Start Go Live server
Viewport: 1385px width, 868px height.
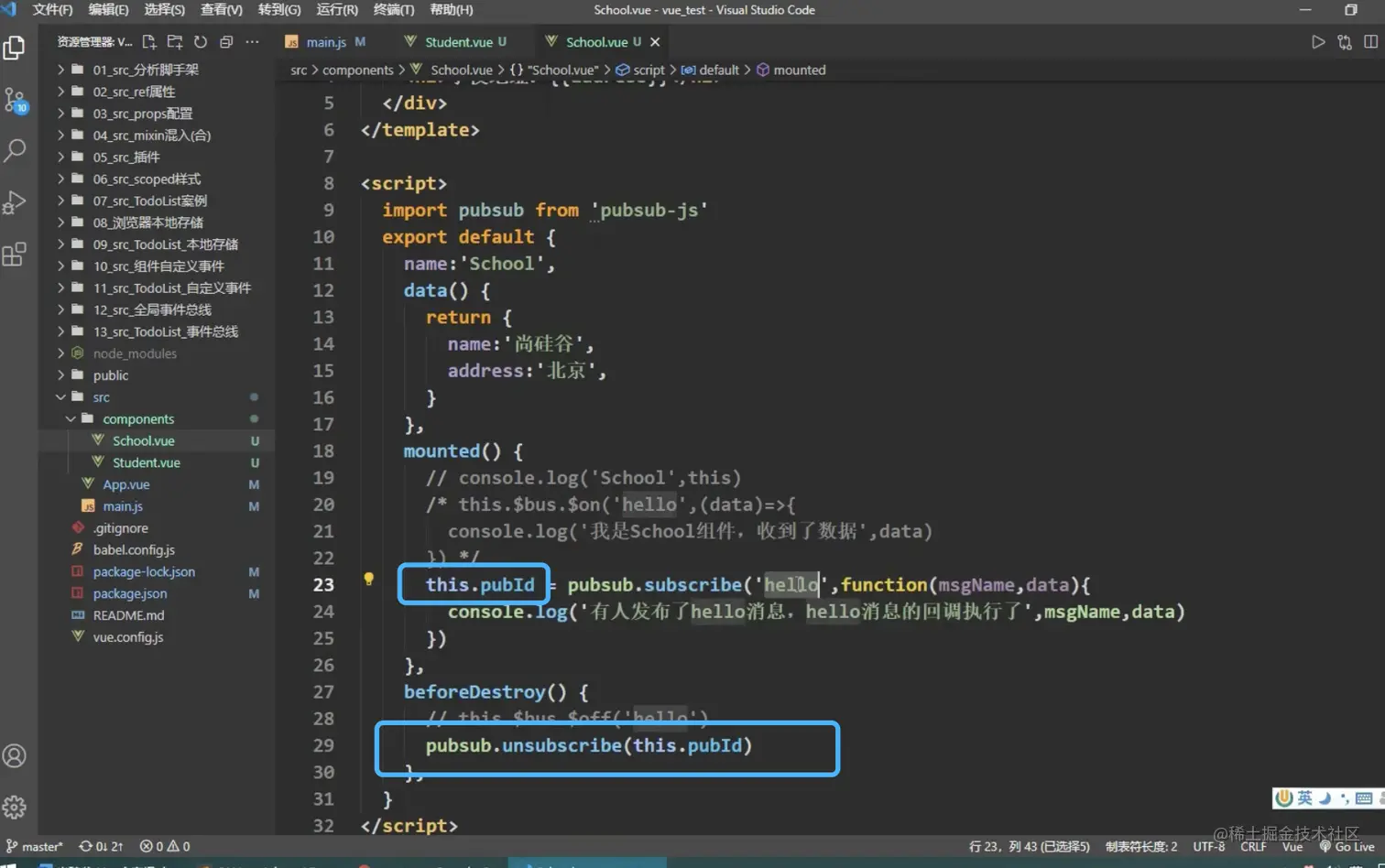[x=1347, y=846]
